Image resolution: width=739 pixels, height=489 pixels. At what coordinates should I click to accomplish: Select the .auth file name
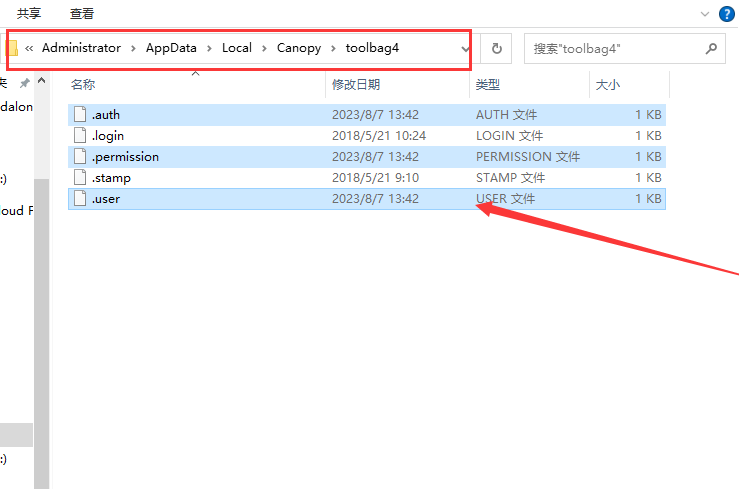(106, 114)
